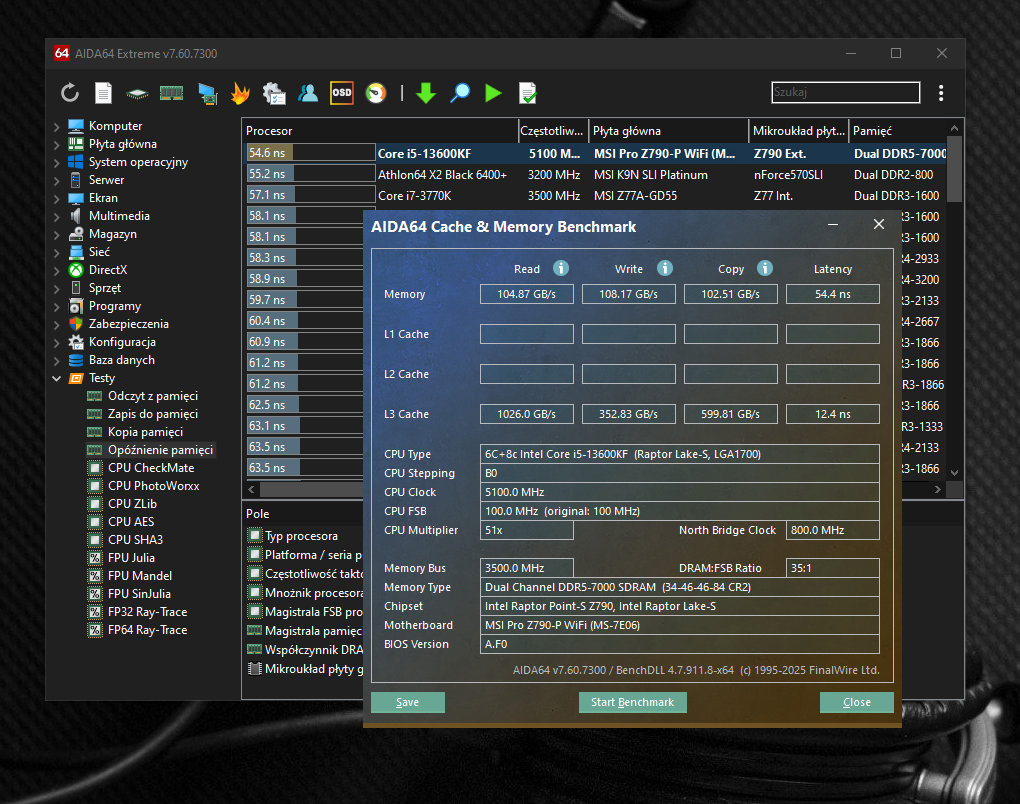Click the Szukaj search input field

tap(845, 93)
